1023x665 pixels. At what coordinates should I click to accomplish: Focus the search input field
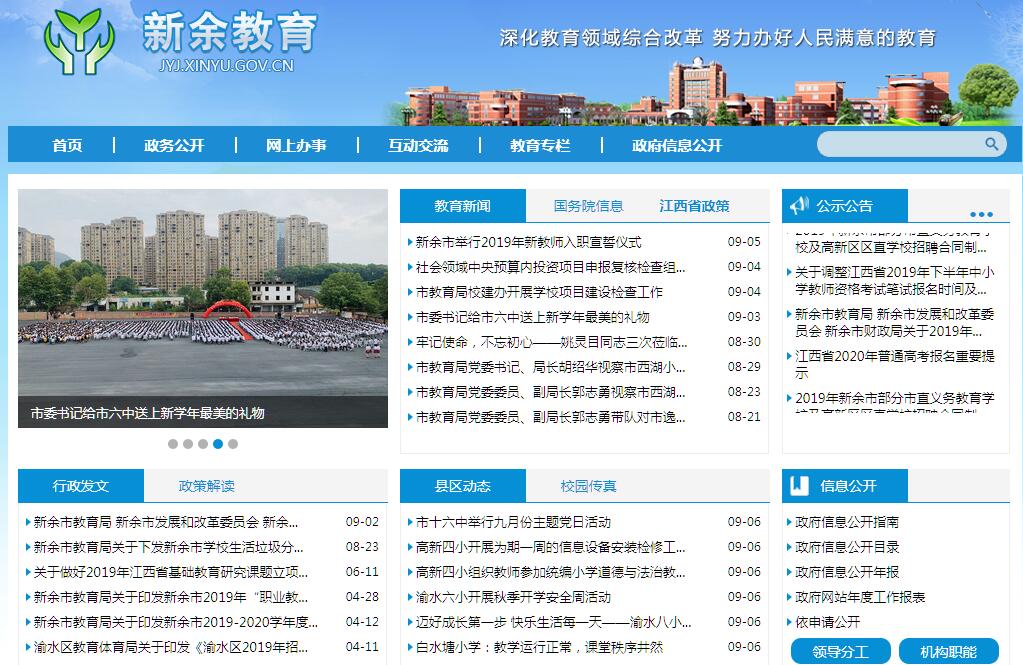pyautogui.click(x=900, y=144)
